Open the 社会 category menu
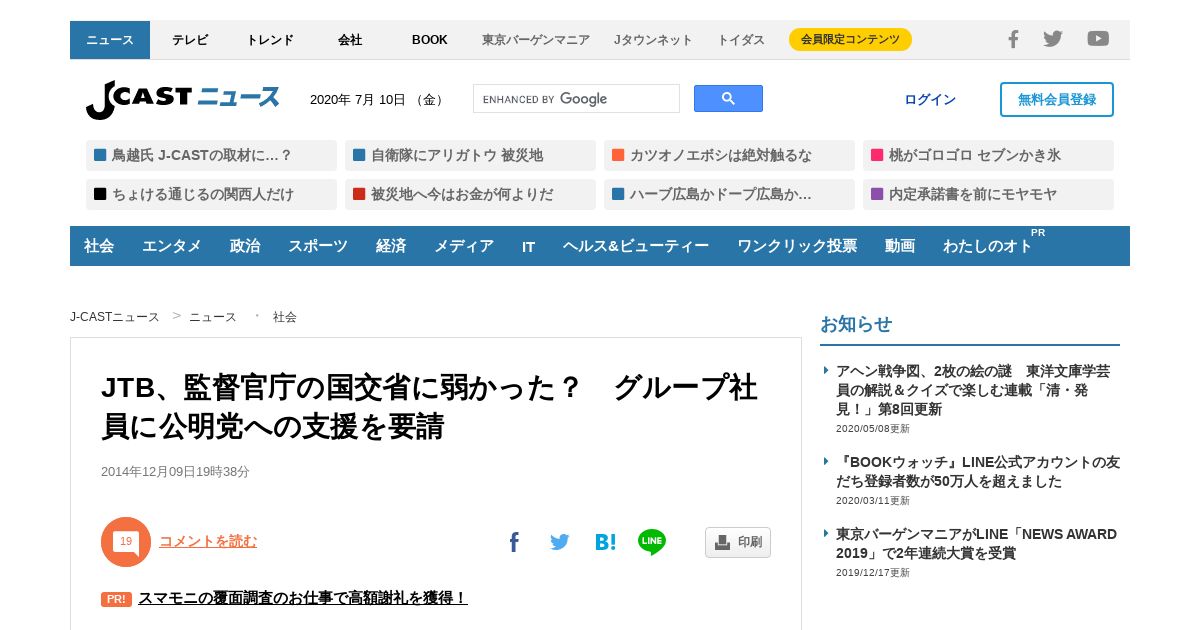1200x630 pixels. 99,246
